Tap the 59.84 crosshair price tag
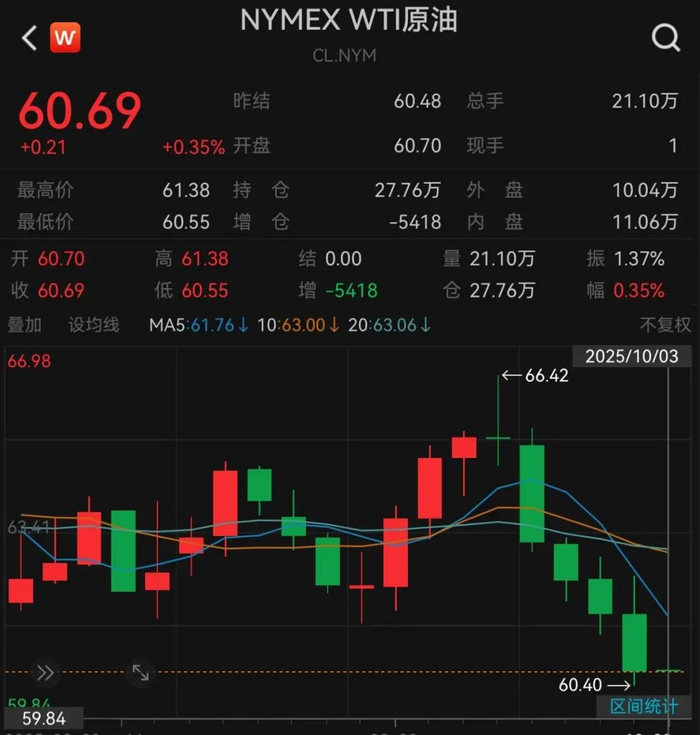700x735 pixels. point(44,719)
